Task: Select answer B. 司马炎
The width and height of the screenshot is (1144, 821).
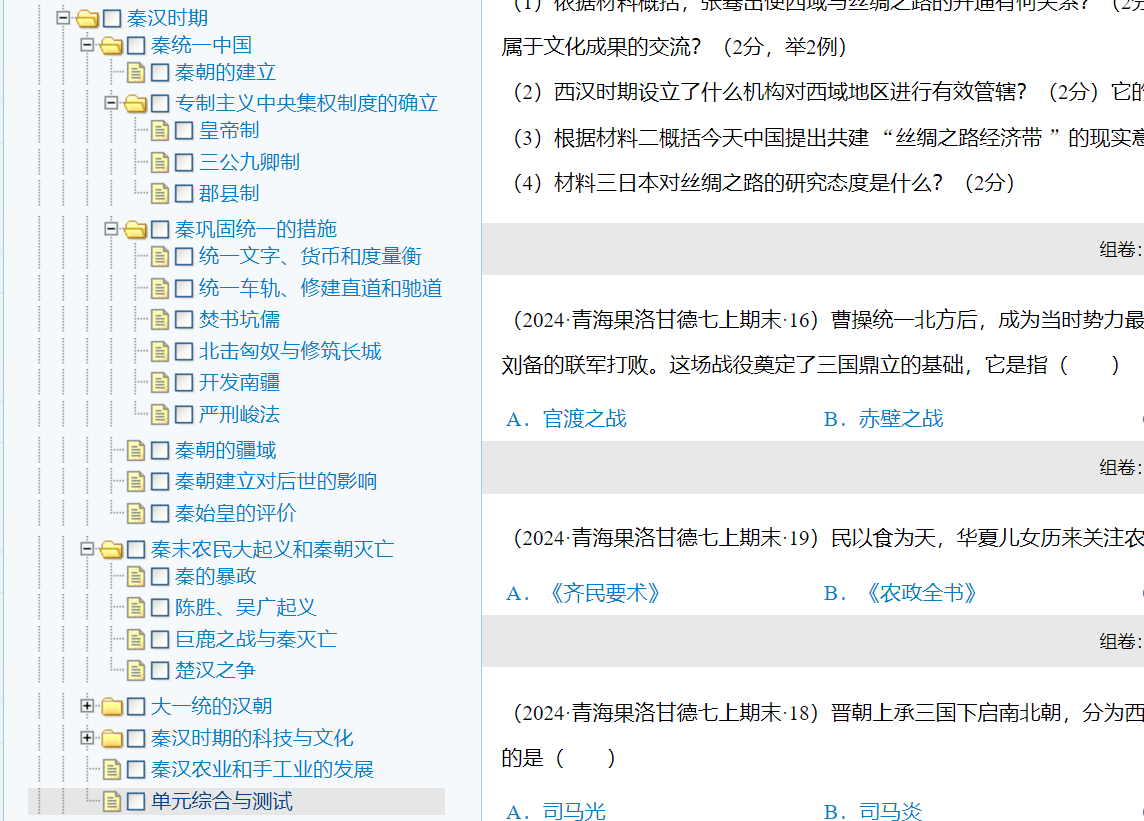Action: [873, 811]
